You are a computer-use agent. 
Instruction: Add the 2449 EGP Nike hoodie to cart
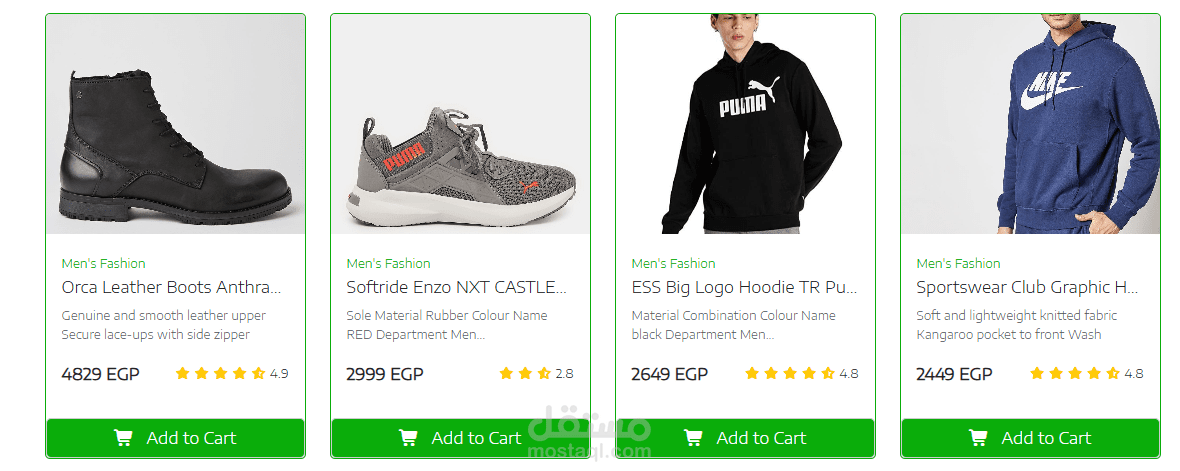tap(1031, 438)
